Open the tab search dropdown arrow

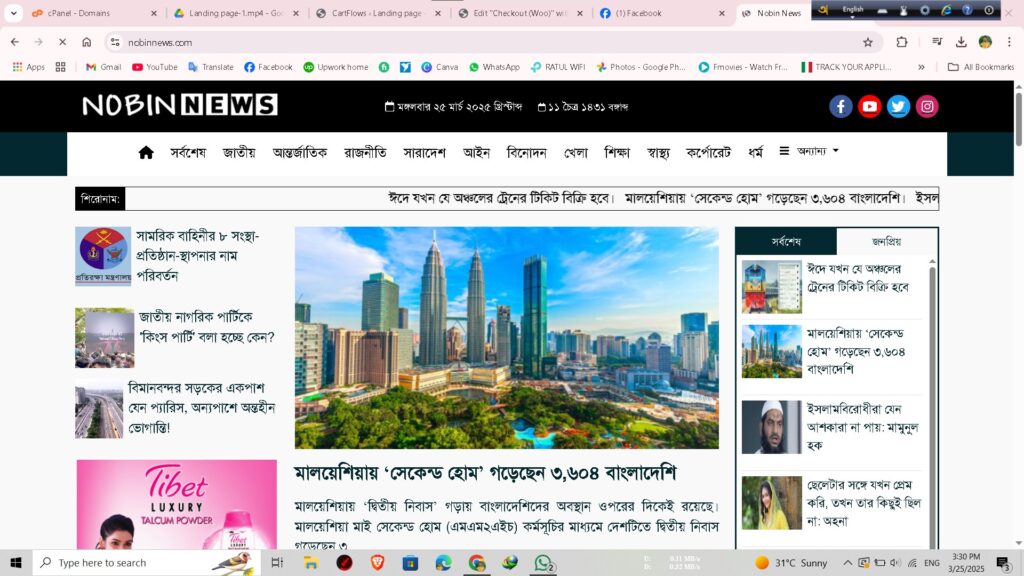pos(14,13)
